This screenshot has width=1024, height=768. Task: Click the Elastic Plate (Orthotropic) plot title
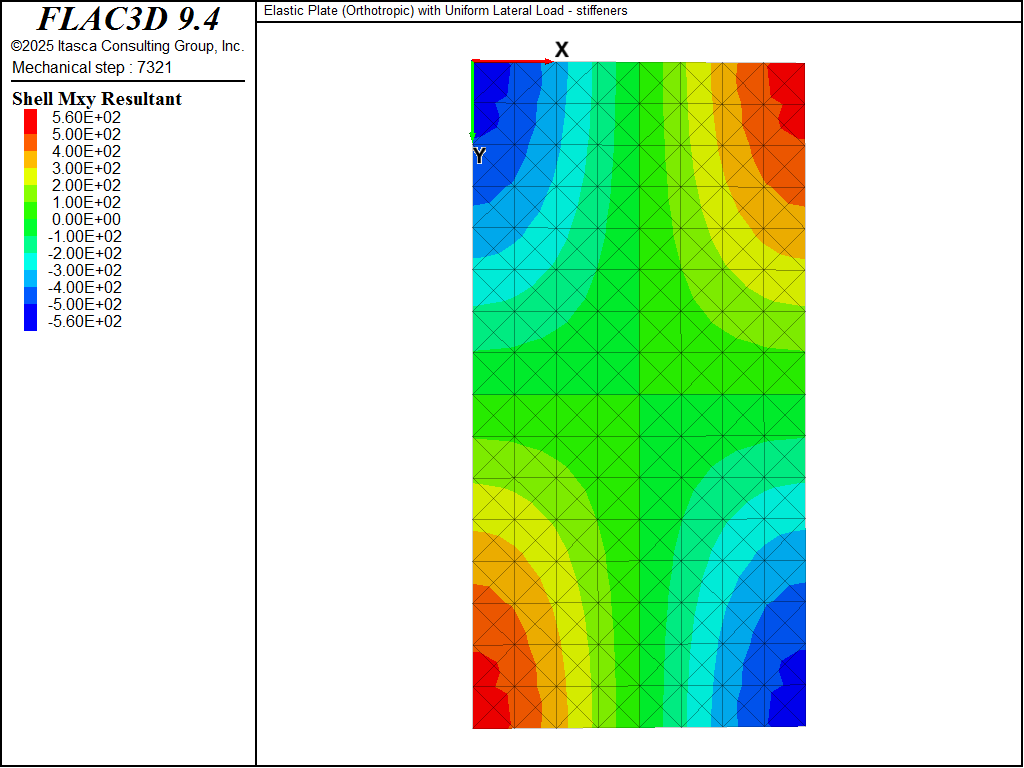[x=446, y=11]
